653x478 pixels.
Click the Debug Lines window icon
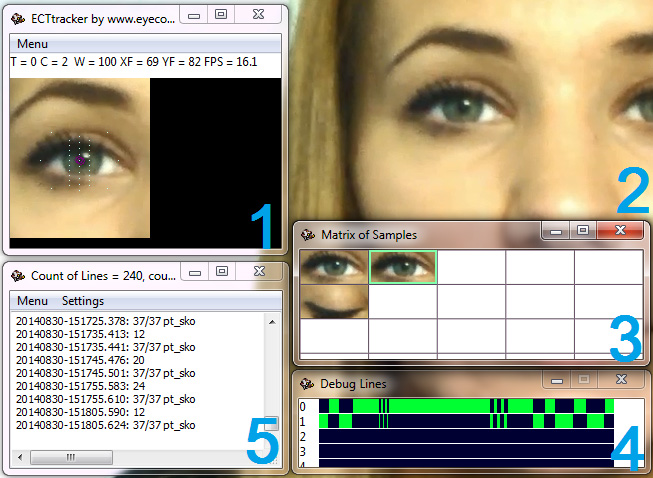[308, 383]
